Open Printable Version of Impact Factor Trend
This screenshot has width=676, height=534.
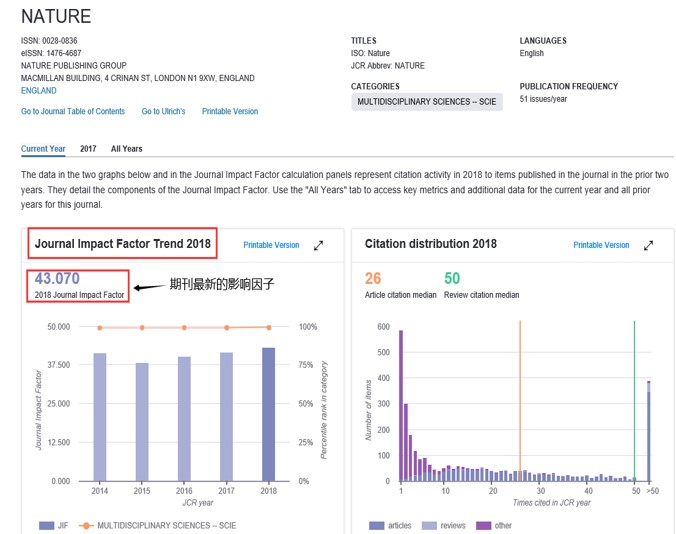point(271,245)
